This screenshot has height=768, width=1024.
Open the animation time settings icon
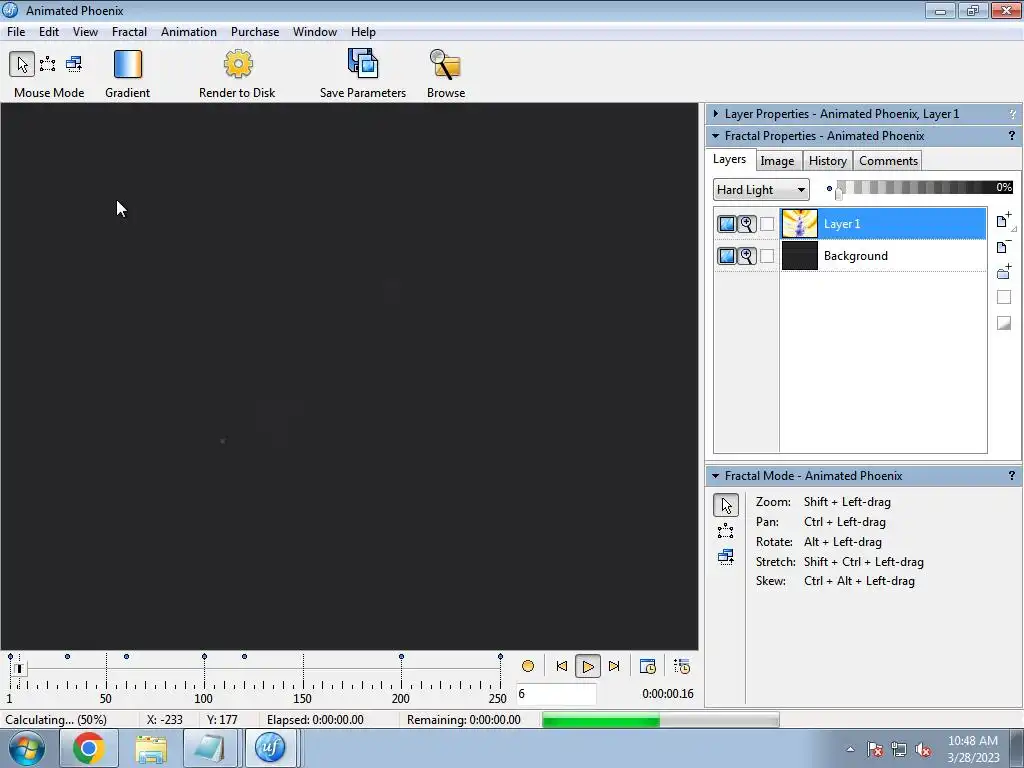pos(647,666)
